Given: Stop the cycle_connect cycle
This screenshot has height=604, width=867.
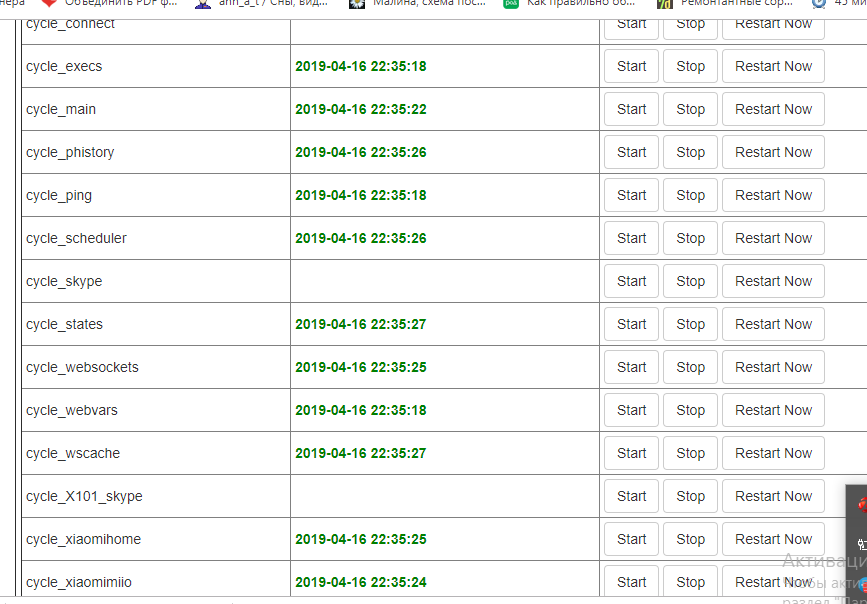Looking at the screenshot, I should pyautogui.click(x=690, y=23).
